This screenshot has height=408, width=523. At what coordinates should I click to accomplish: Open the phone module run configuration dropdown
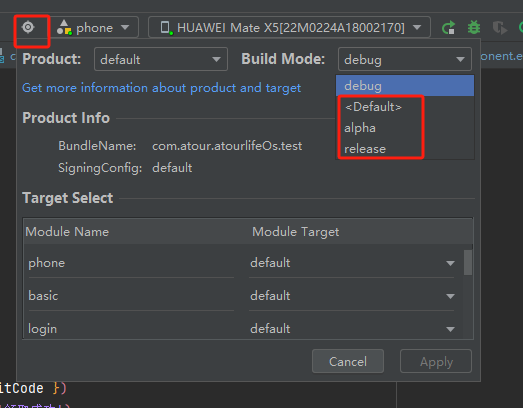click(x=95, y=27)
